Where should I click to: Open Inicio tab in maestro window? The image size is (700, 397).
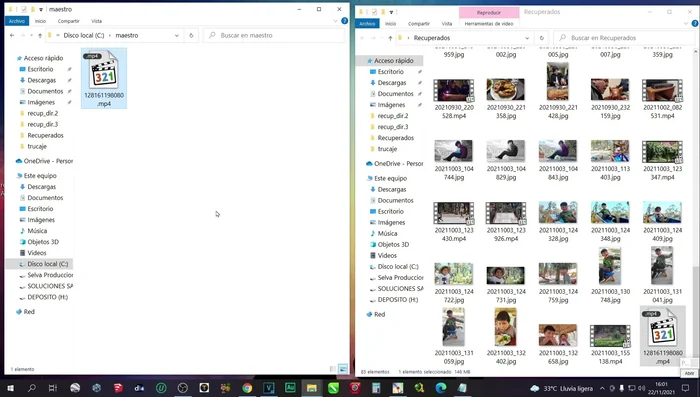pyautogui.click(x=40, y=21)
